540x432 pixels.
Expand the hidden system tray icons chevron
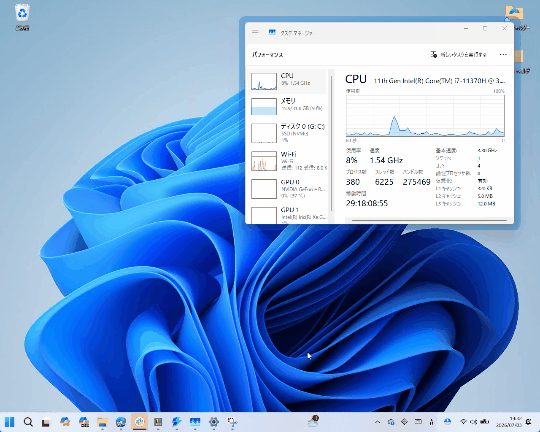pyautogui.click(x=377, y=422)
